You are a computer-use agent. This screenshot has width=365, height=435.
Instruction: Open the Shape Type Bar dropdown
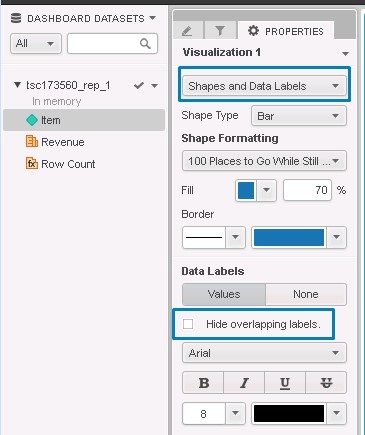pyautogui.click(x=299, y=116)
